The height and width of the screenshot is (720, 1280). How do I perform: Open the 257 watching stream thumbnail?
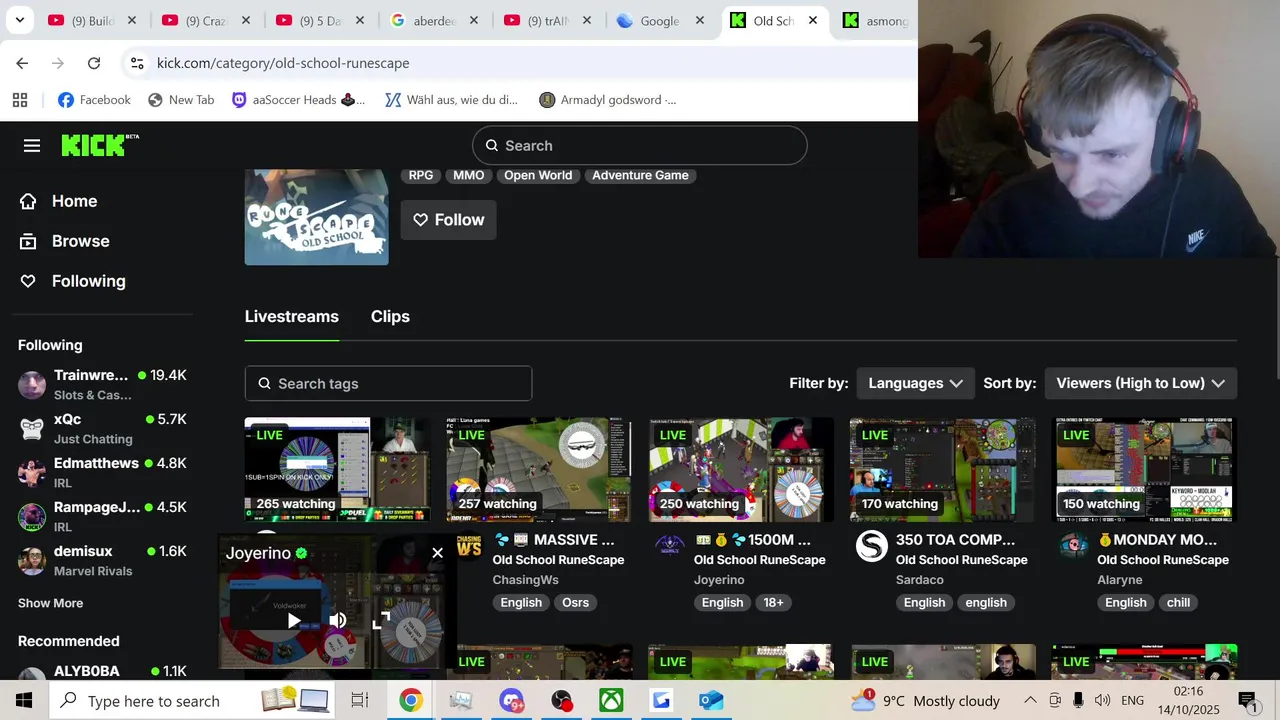539,470
